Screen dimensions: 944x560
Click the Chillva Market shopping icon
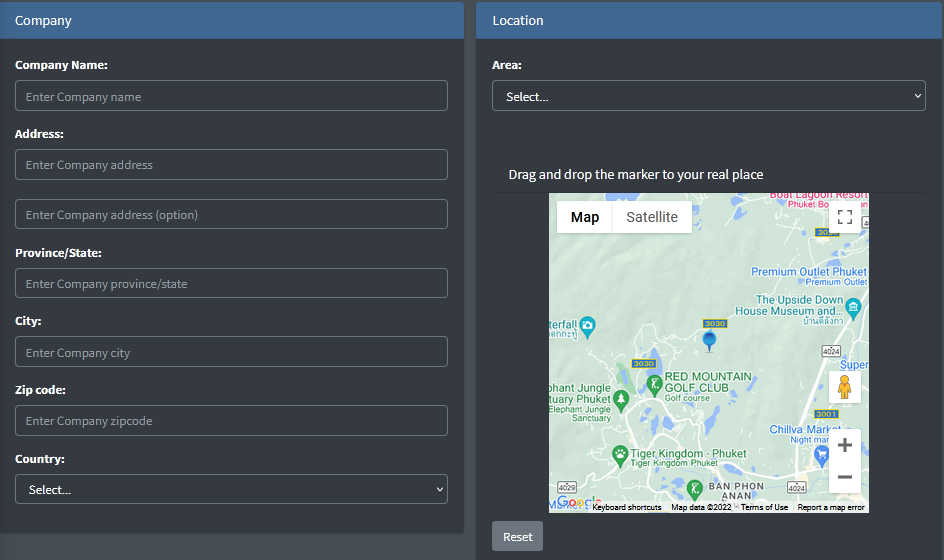pyautogui.click(x=822, y=454)
